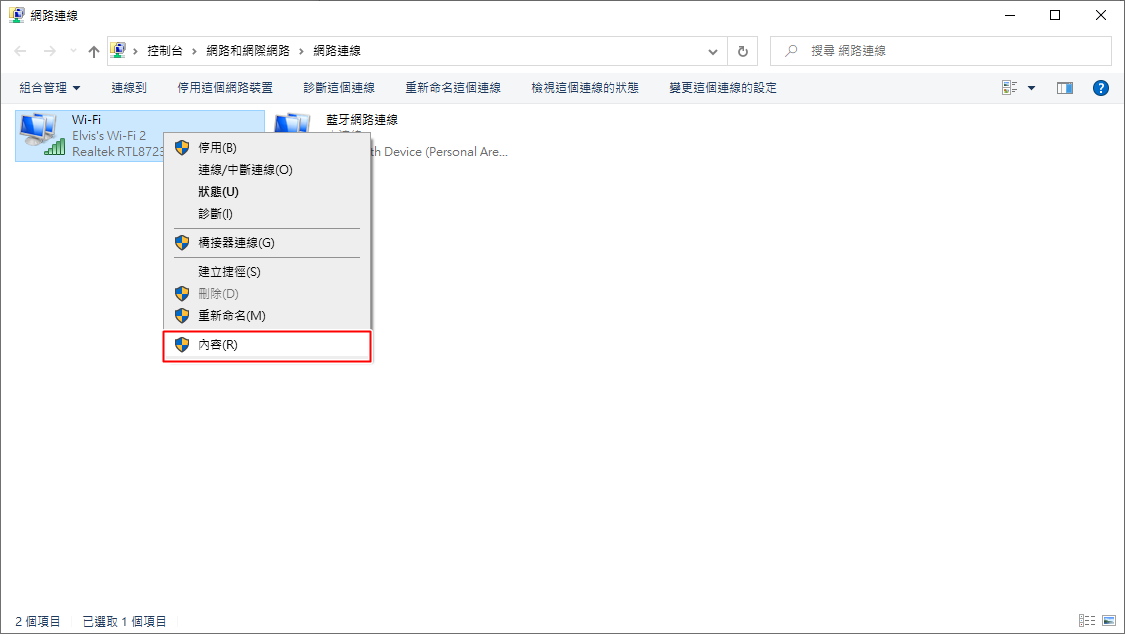Screen dimensions: 1125x634
Task: Switch to details view using status bar icon
Action: tap(1085, 621)
